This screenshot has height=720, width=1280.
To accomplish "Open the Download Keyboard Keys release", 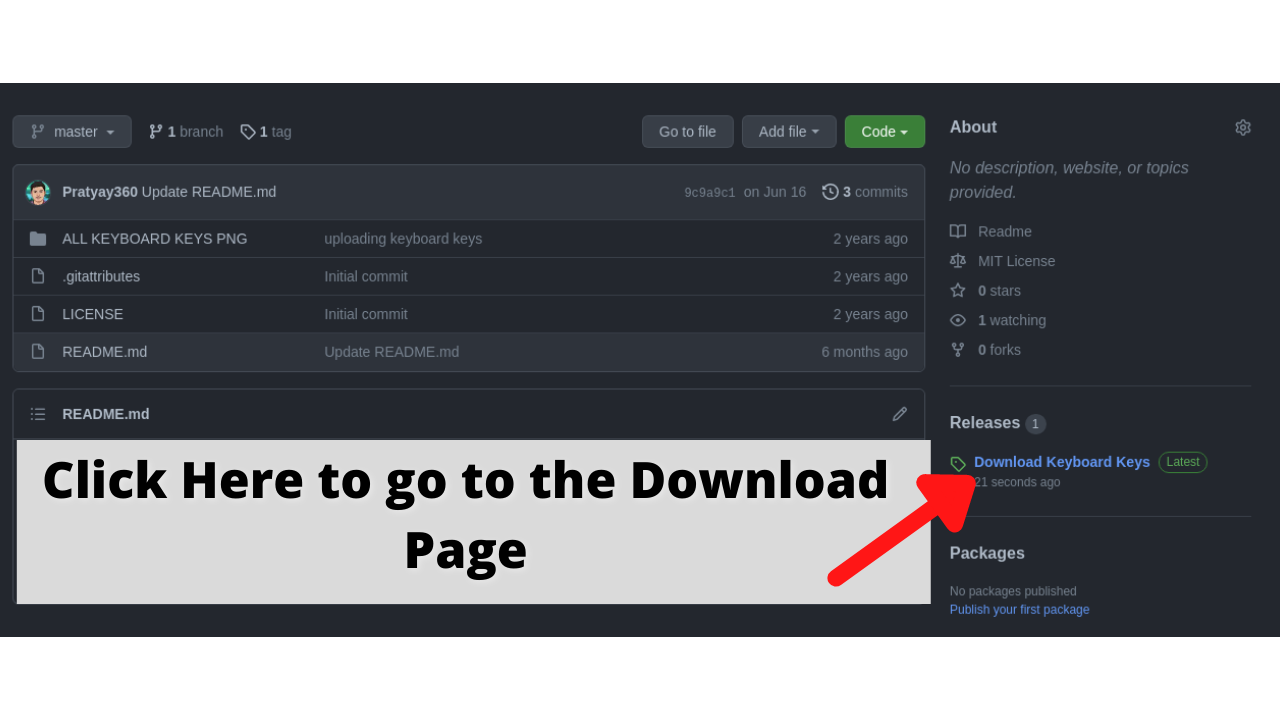I will pos(1062,462).
